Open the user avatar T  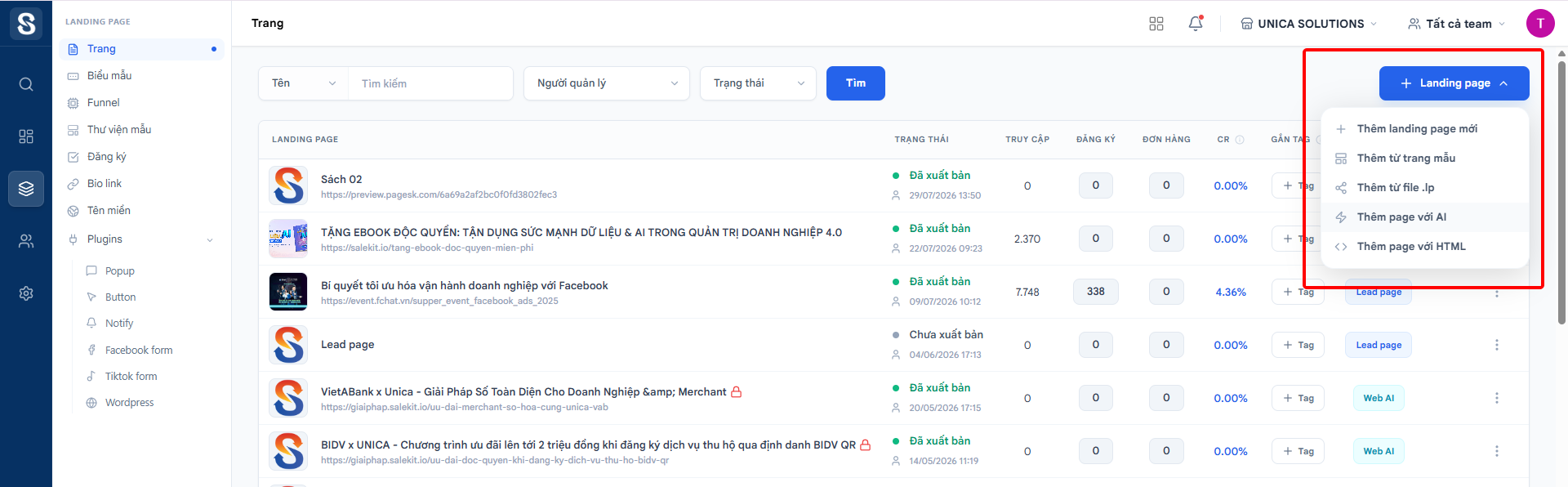pos(1540,23)
